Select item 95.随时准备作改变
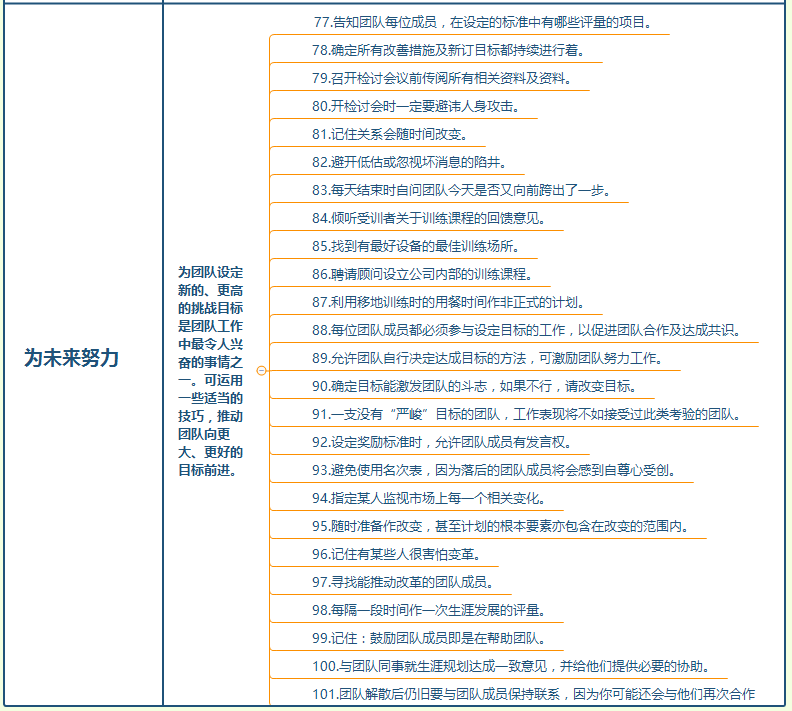 tap(501, 527)
